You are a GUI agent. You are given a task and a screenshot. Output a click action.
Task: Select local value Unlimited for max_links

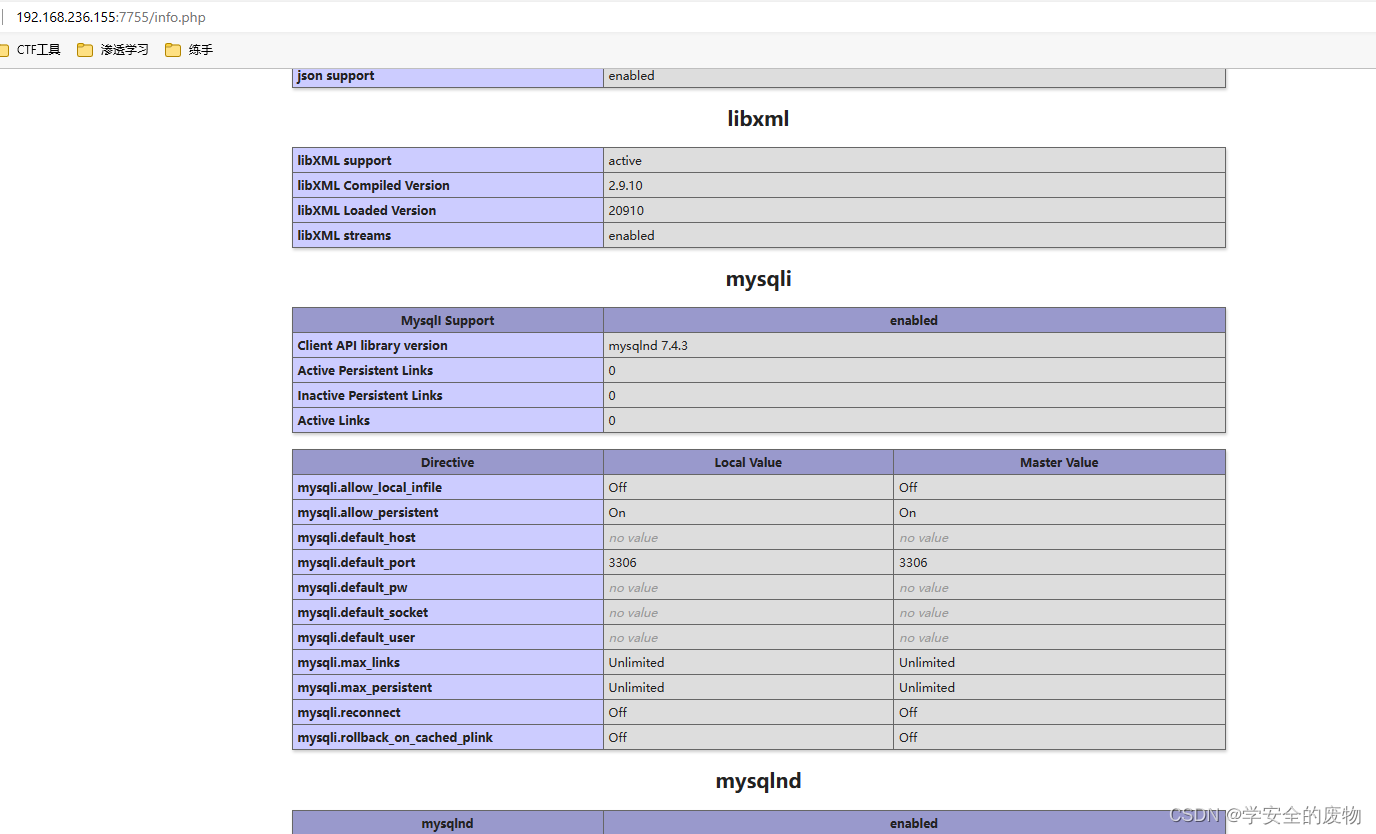coord(636,662)
